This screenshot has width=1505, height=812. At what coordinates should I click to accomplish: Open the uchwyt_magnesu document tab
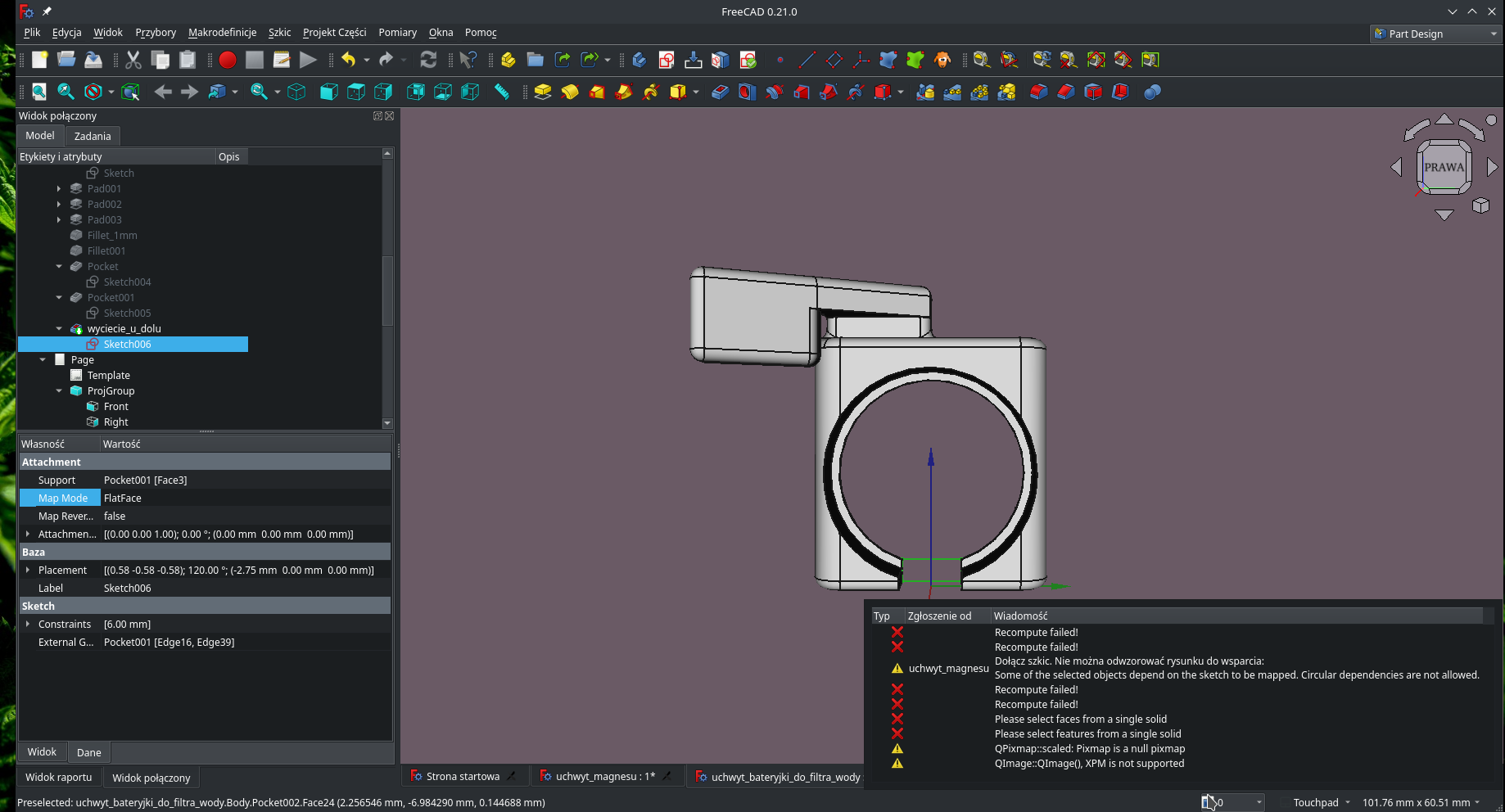pos(608,775)
